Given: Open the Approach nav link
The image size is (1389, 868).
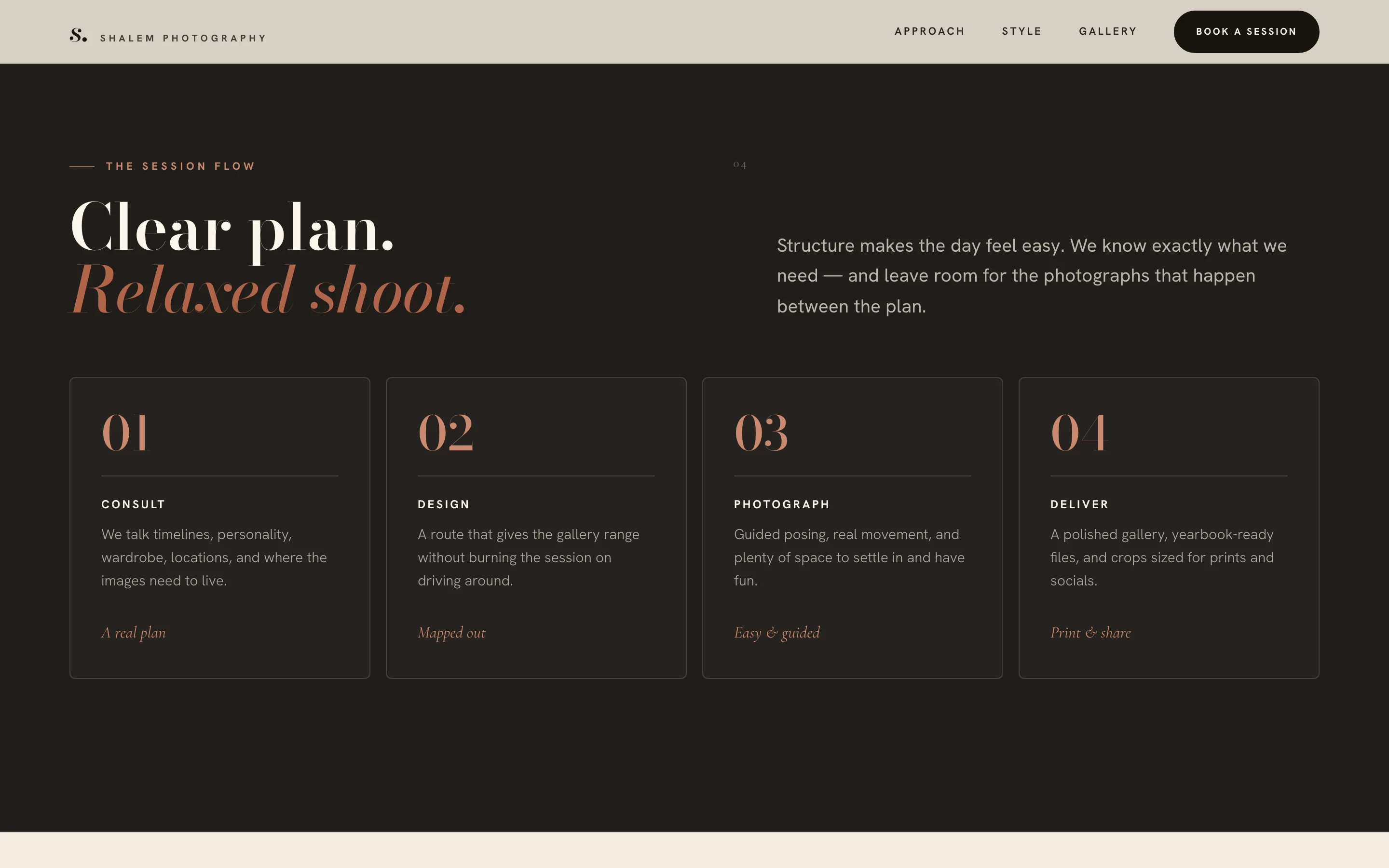Looking at the screenshot, I should [929, 31].
